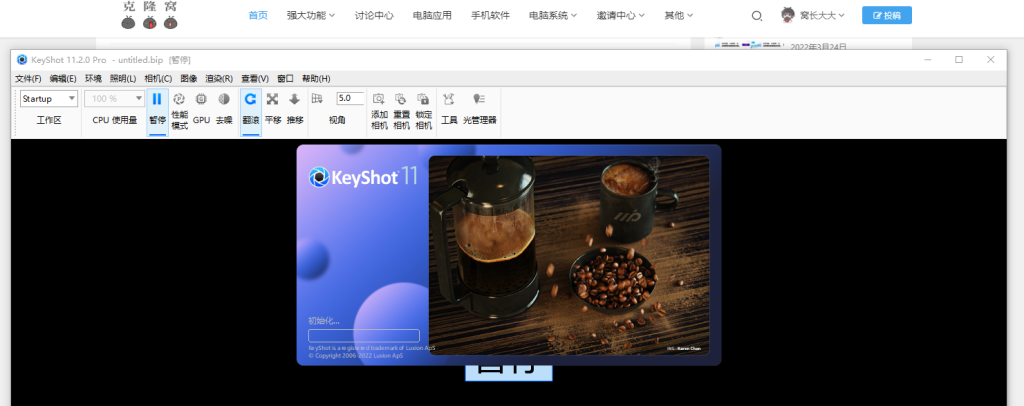Minimize the KeyShot window
Image resolution: width=1024 pixels, height=406 pixels.
coord(928,59)
